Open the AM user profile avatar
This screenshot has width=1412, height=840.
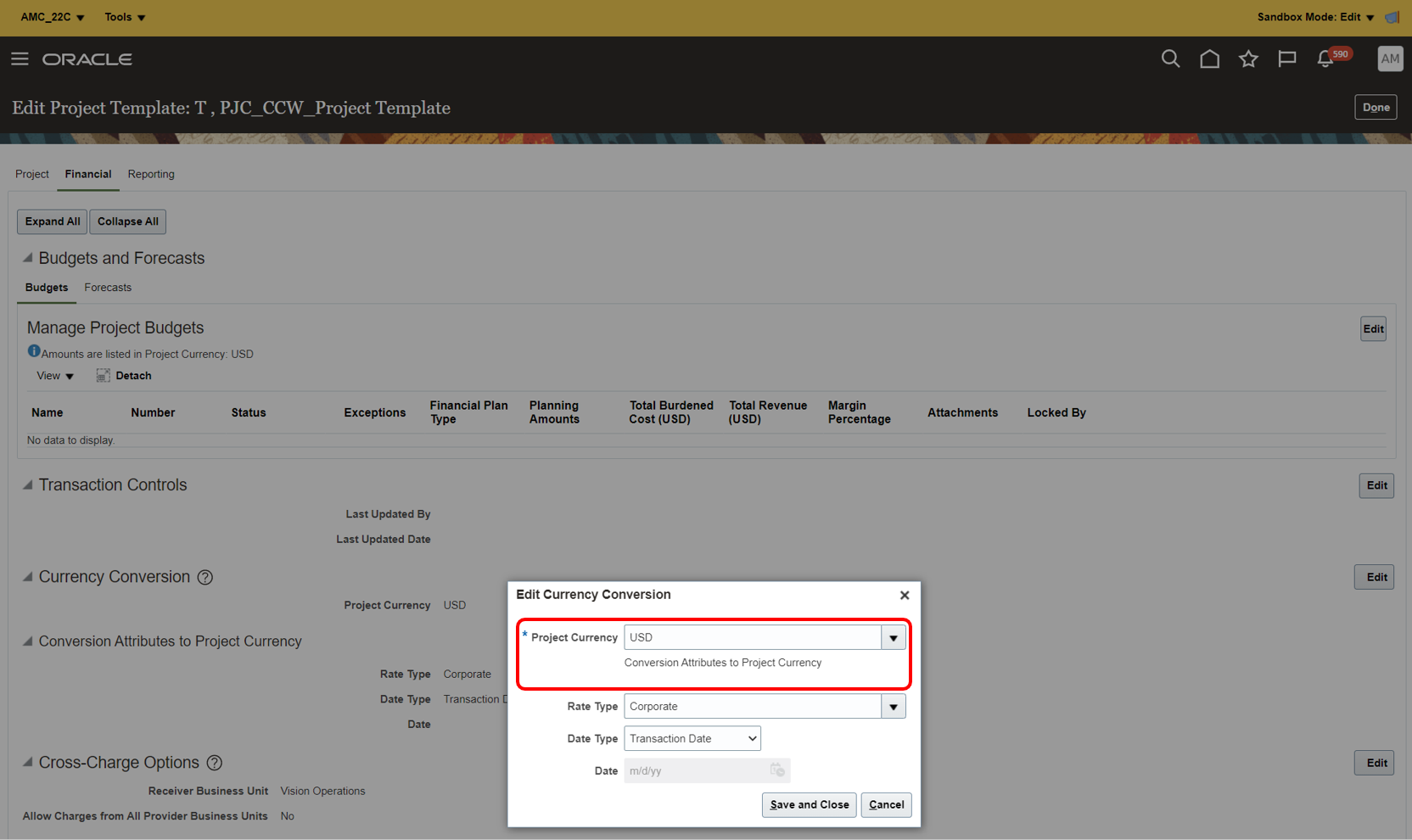[x=1390, y=59]
